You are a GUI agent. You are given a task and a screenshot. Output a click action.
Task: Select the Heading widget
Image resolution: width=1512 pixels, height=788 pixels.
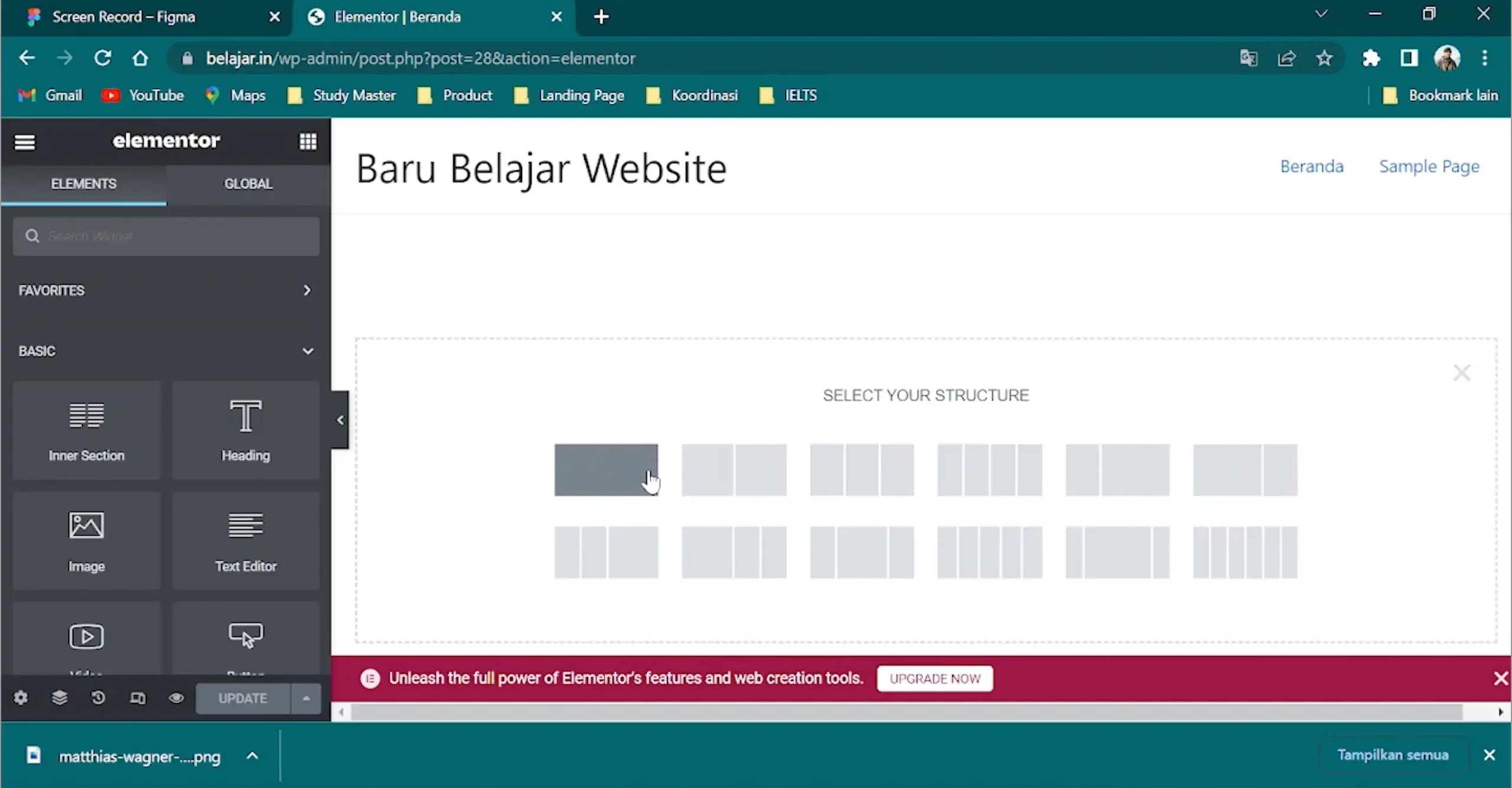click(246, 430)
